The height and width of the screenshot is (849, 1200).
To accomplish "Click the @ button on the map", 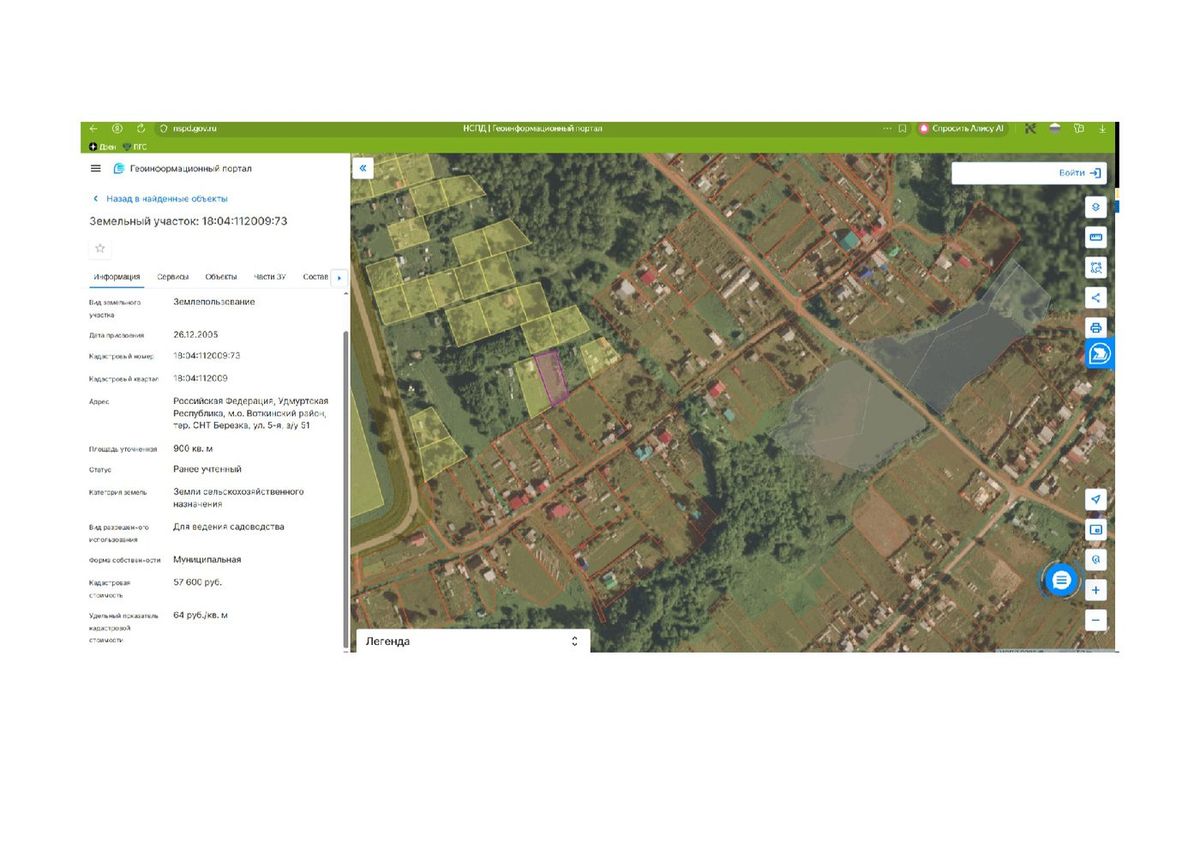I will pos(1096,560).
